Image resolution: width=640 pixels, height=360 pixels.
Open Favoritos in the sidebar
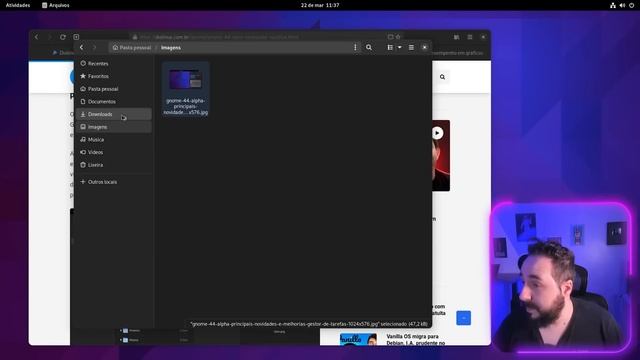tap(113, 76)
